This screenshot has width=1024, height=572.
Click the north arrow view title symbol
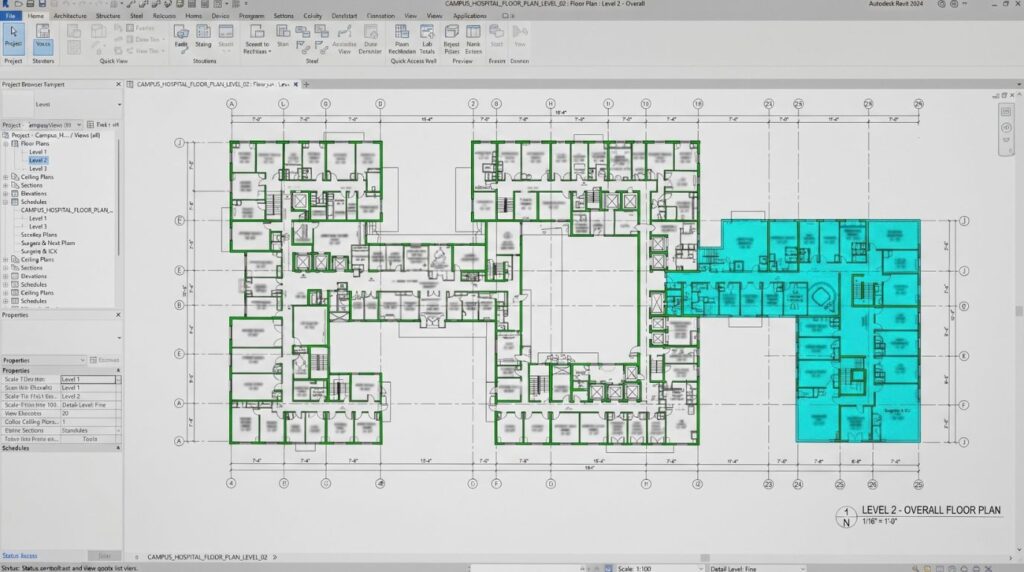(x=846, y=516)
